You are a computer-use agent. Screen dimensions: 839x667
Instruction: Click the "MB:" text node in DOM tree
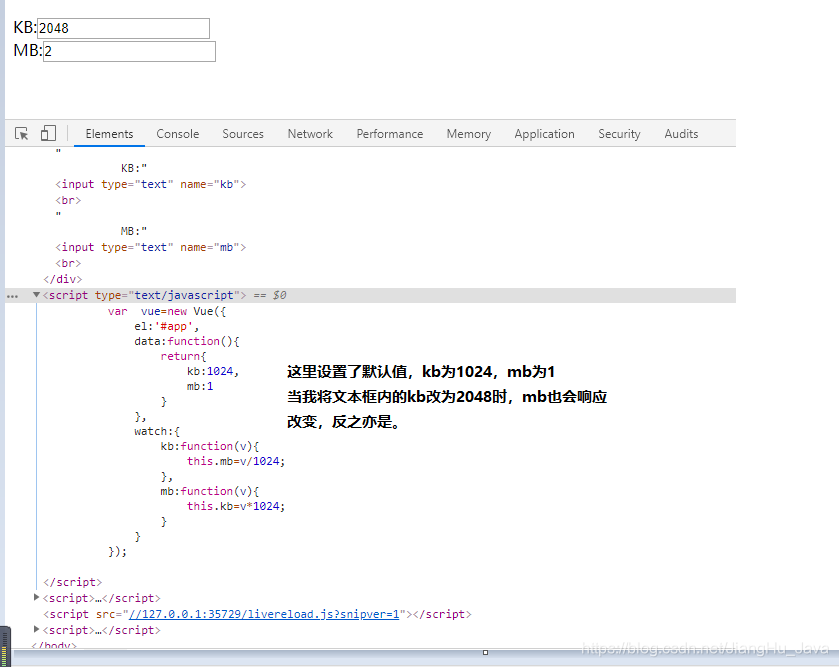134,231
